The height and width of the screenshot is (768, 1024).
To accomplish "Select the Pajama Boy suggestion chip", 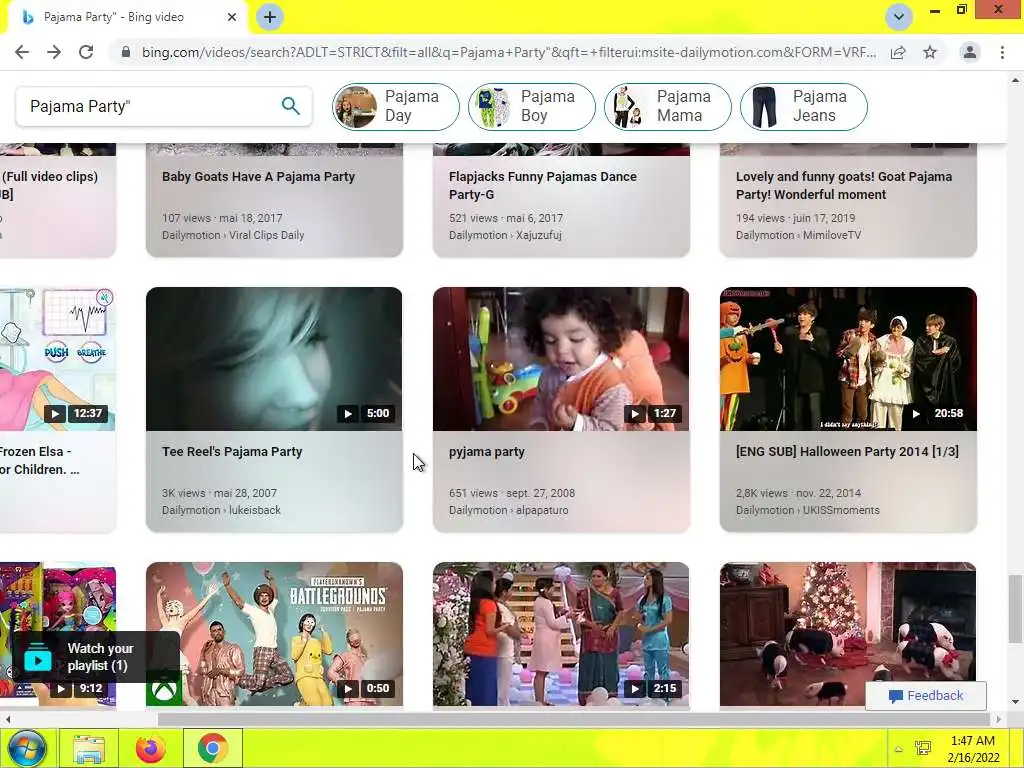I will coord(532,106).
